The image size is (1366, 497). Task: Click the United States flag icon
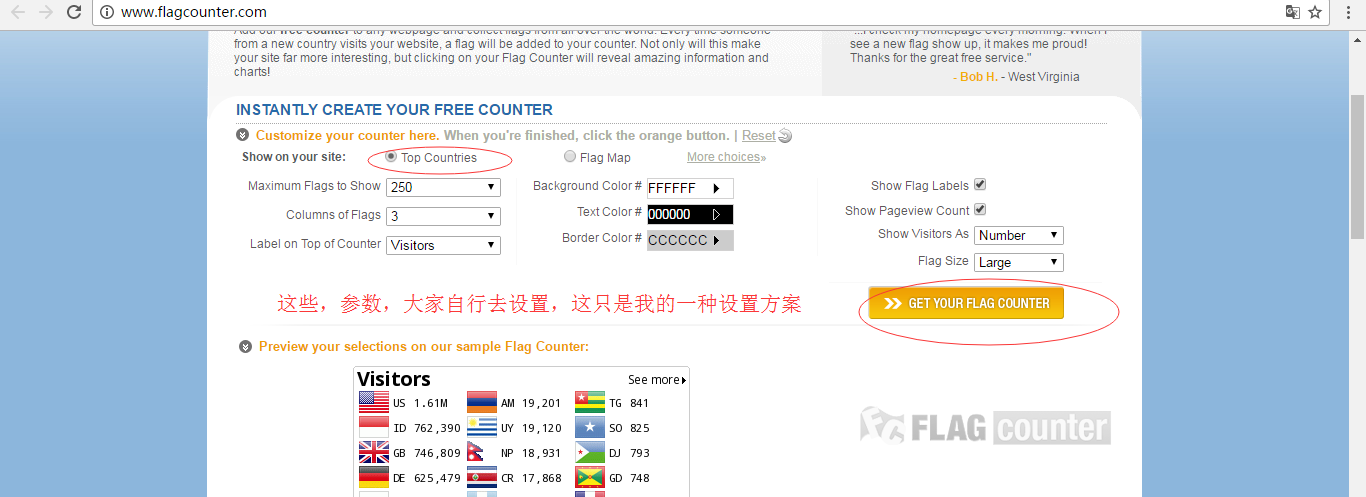click(x=374, y=403)
